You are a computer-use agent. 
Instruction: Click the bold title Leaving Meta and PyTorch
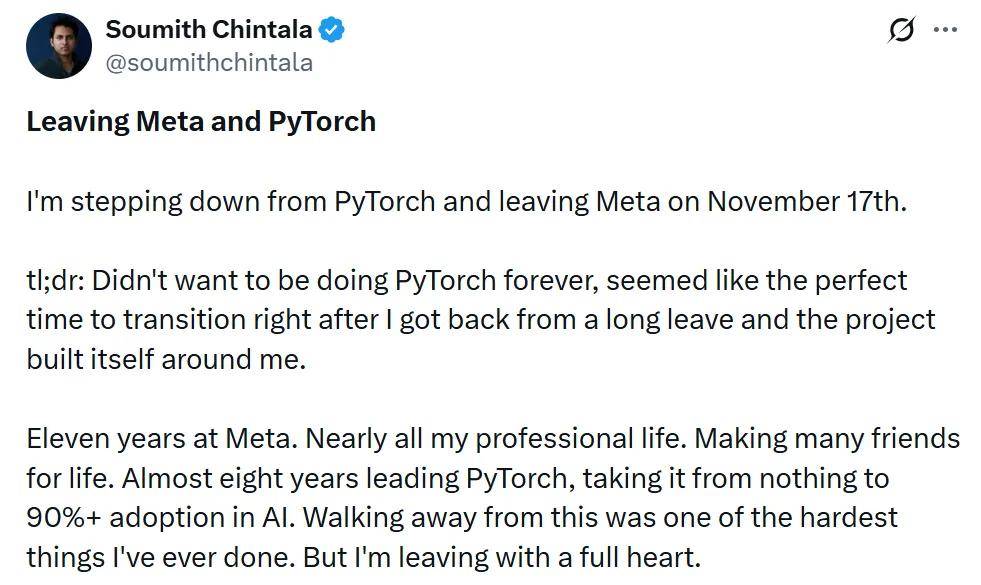click(200, 120)
